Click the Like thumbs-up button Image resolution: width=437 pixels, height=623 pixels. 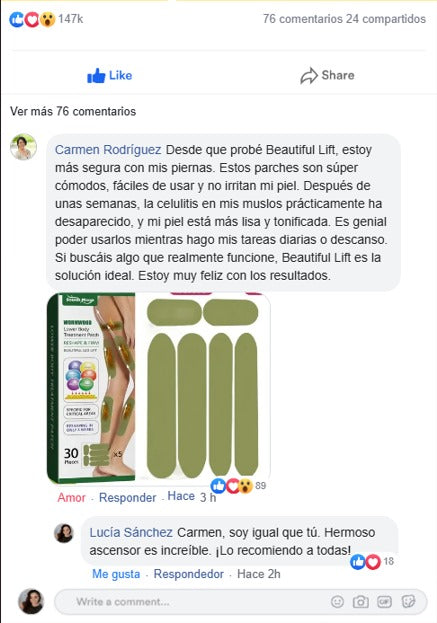110,75
